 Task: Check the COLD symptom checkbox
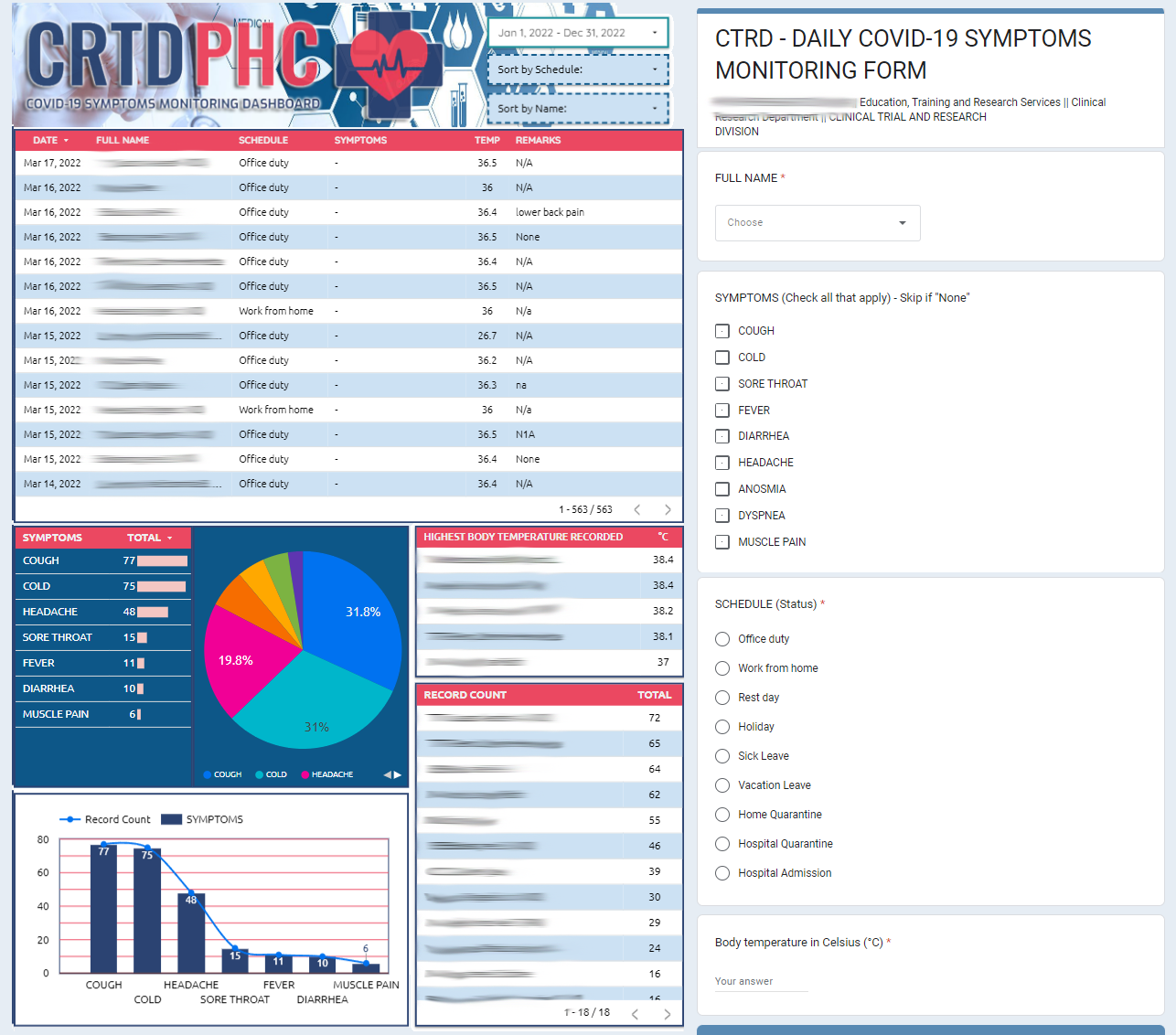click(x=722, y=357)
